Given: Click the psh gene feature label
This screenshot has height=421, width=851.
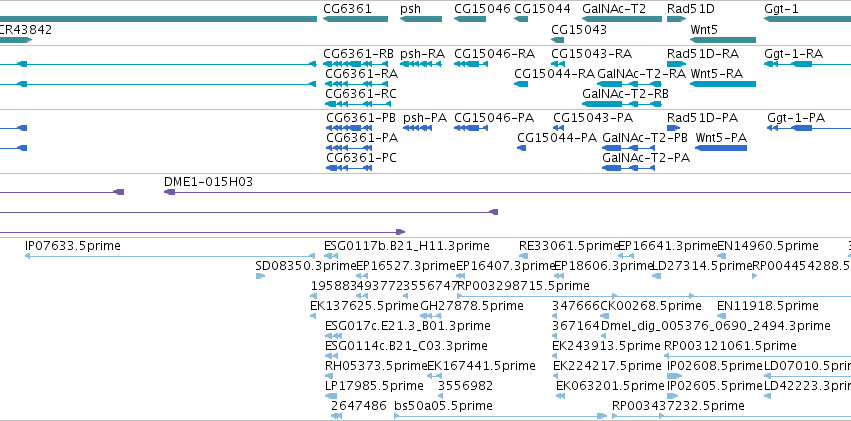Looking at the screenshot, I should point(410,9).
